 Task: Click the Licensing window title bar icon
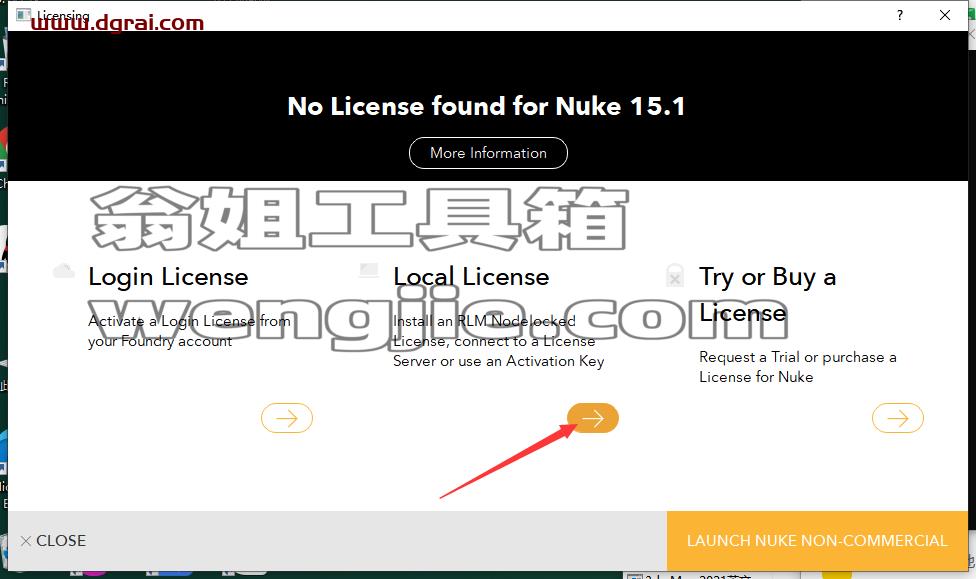(x=23, y=14)
